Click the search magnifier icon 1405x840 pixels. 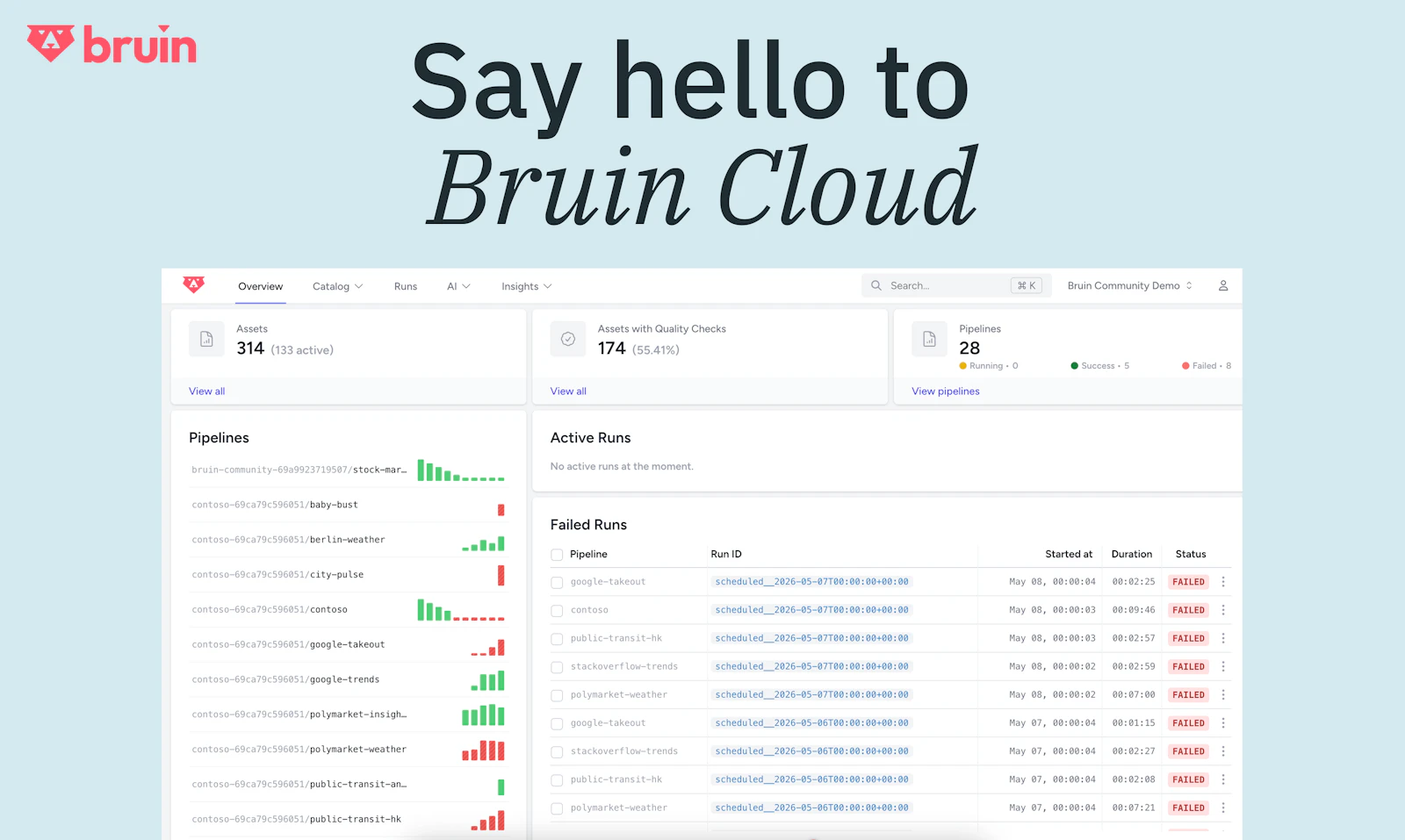click(x=876, y=286)
